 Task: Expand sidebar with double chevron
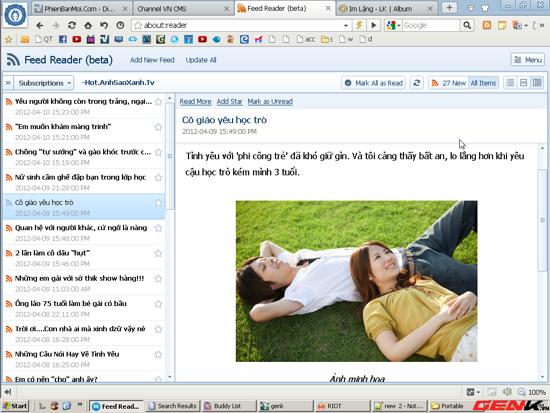(8, 83)
